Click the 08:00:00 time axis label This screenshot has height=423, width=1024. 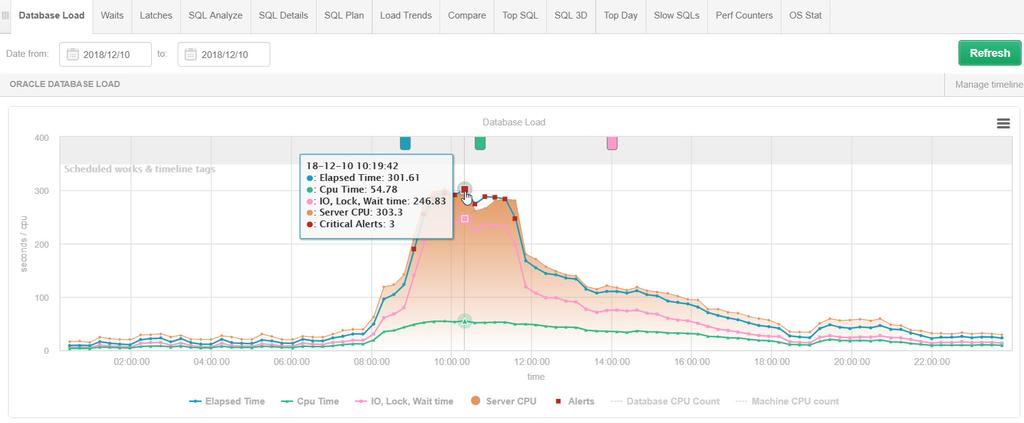372,361
